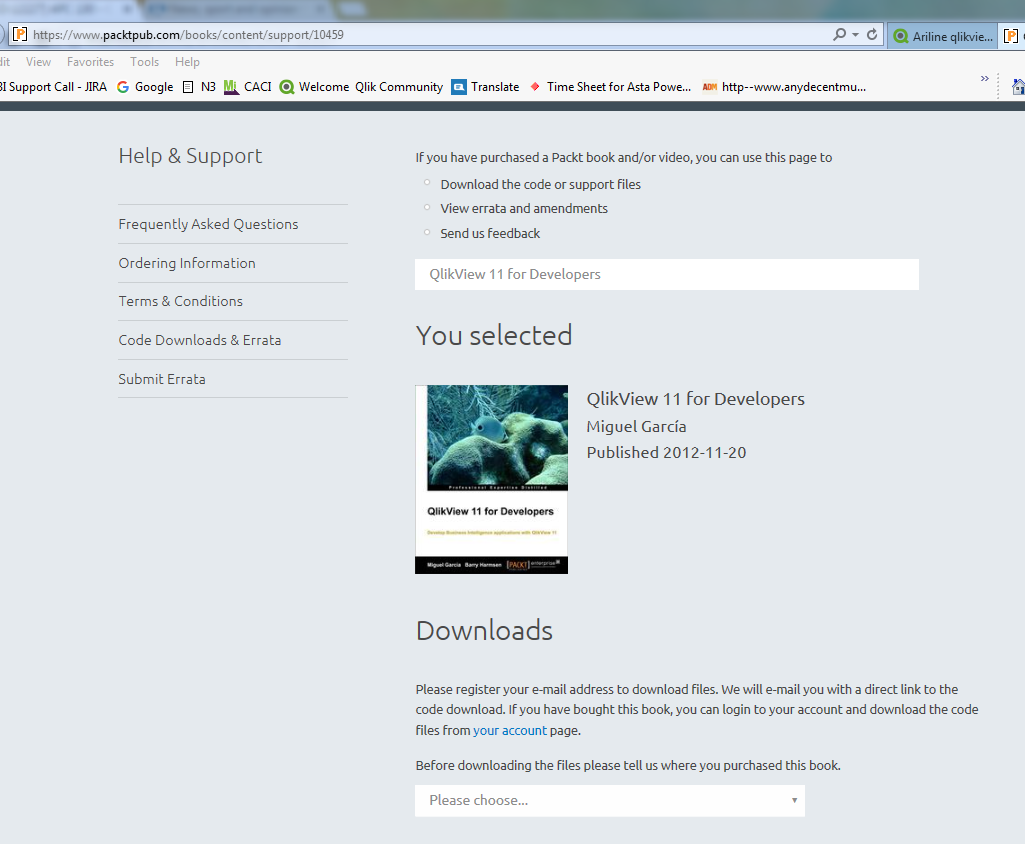Click the QlikView book cover thumbnail
The width and height of the screenshot is (1025, 844).
point(492,479)
